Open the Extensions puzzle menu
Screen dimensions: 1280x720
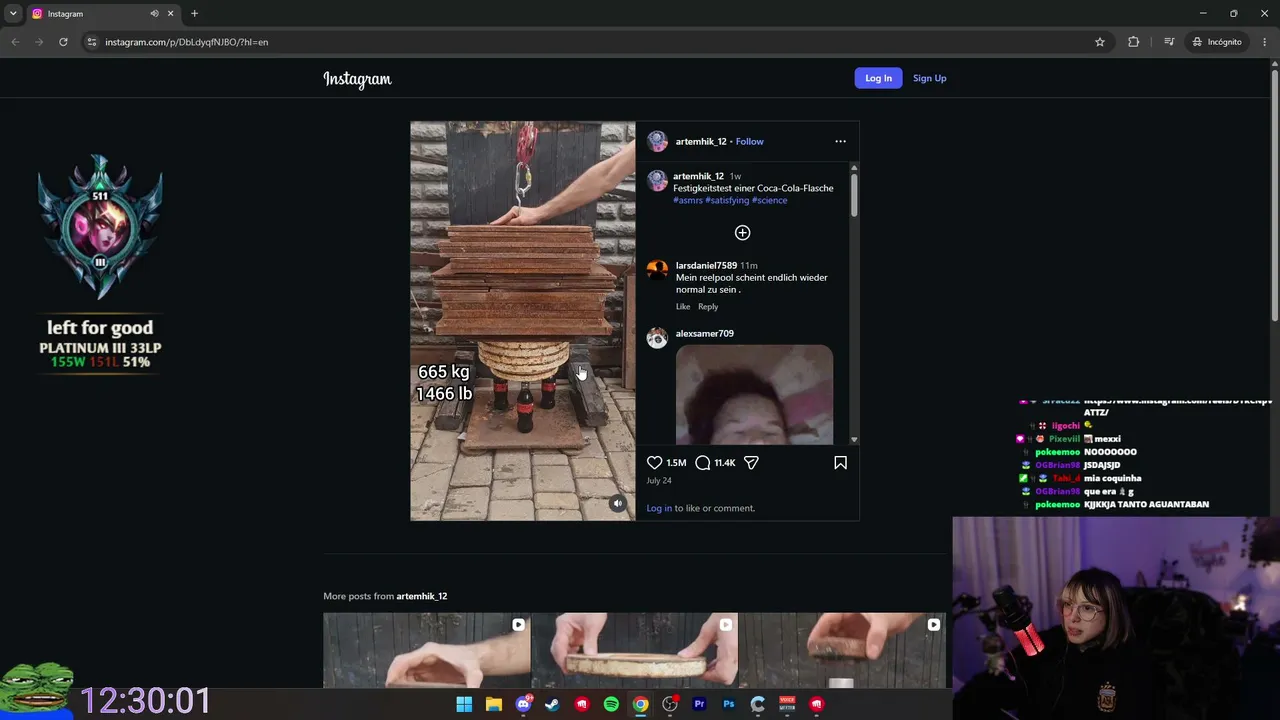tap(1133, 42)
